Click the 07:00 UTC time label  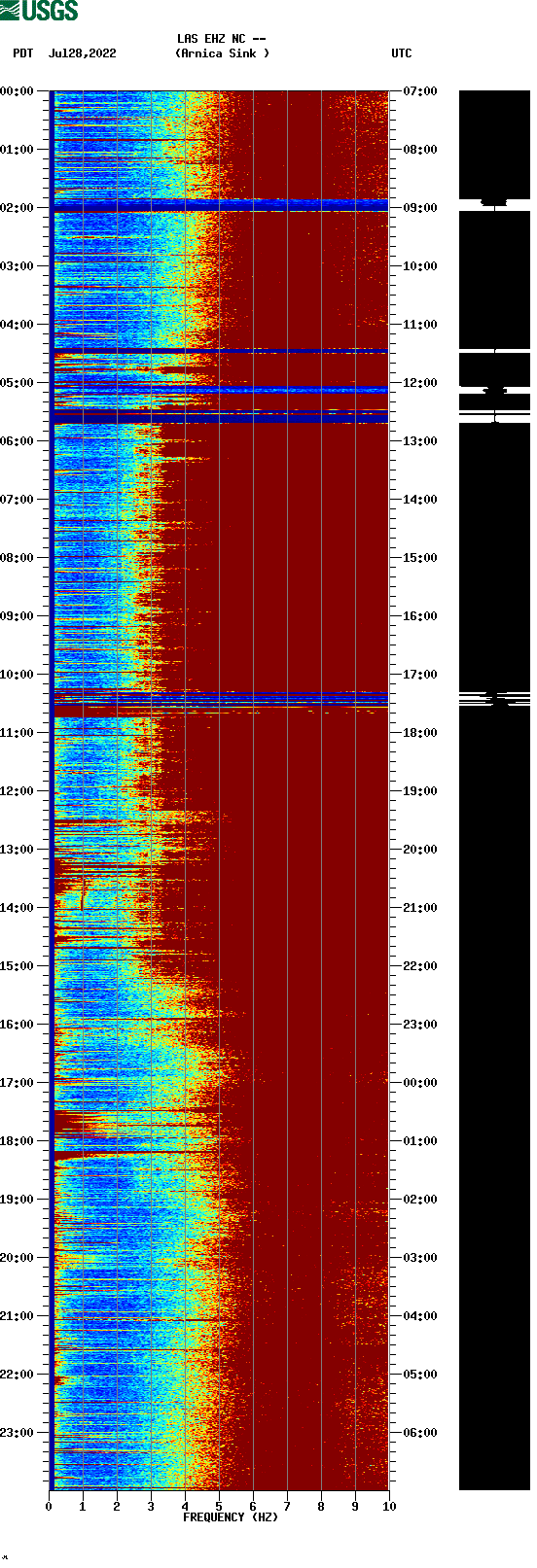click(420, 91)
